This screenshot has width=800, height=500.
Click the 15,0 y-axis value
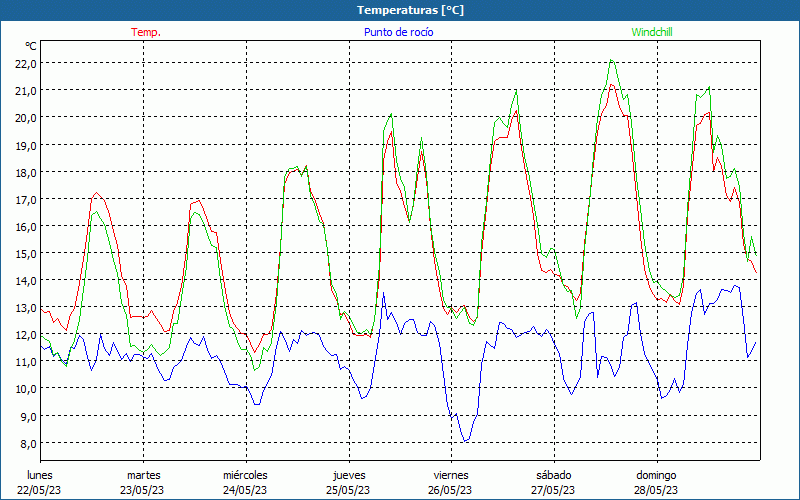26,254
